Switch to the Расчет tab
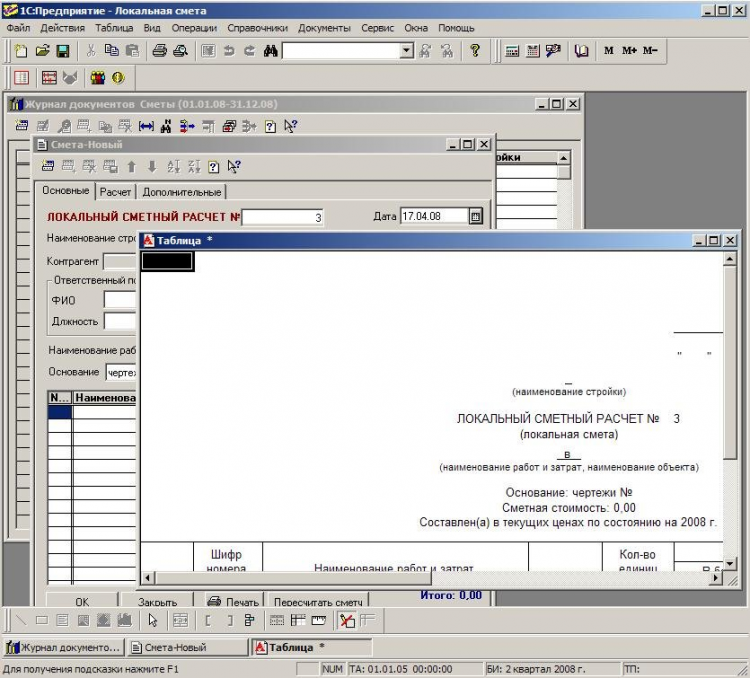Screen dimensions: 750x678 (115, 192)
